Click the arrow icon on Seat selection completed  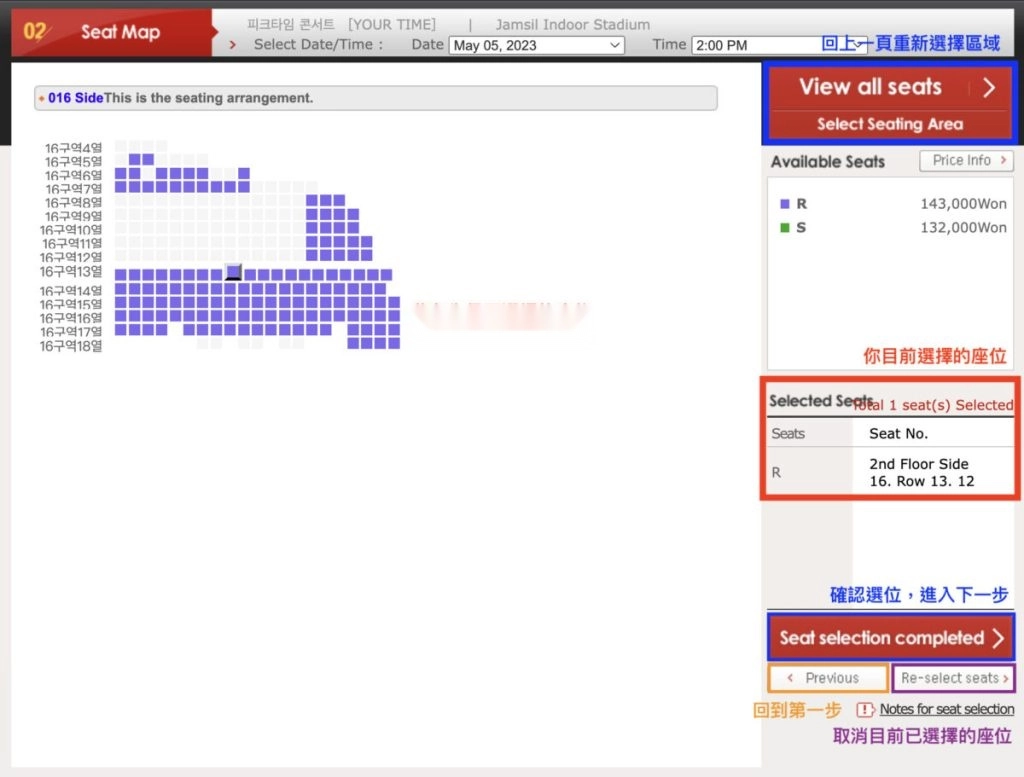tap(997, 638)
